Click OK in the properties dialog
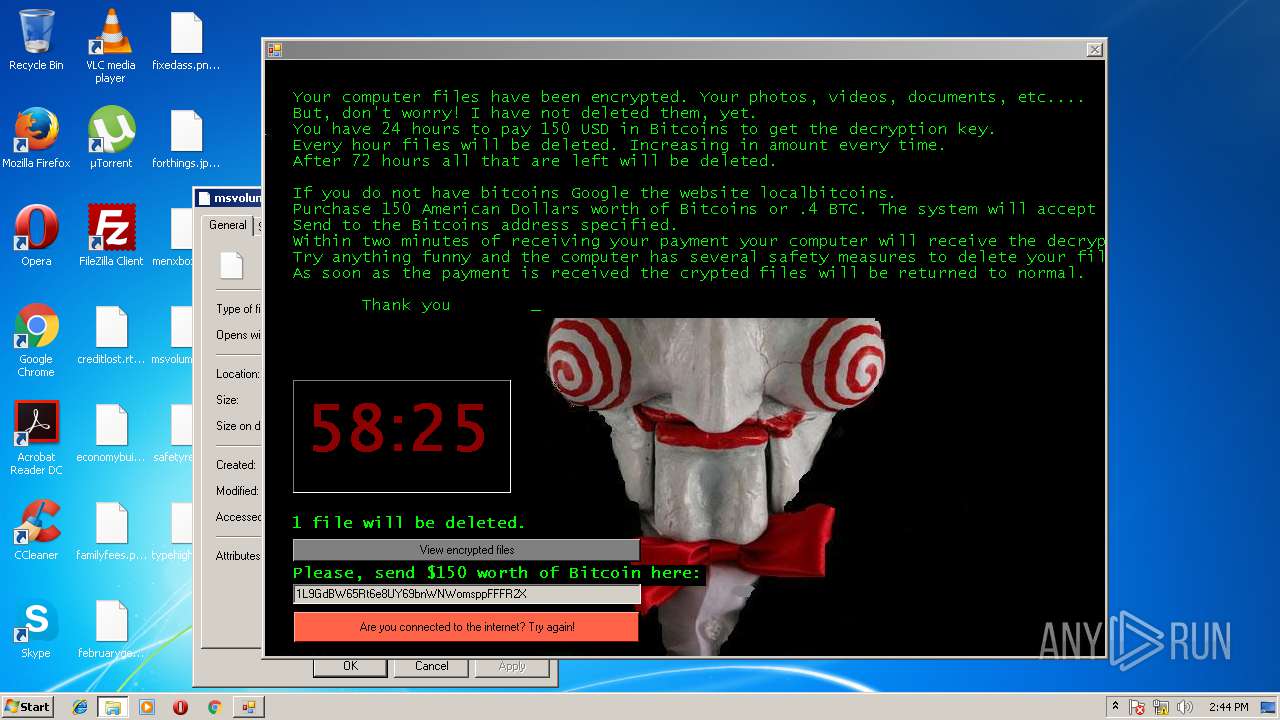 click(x=350, y=666)
